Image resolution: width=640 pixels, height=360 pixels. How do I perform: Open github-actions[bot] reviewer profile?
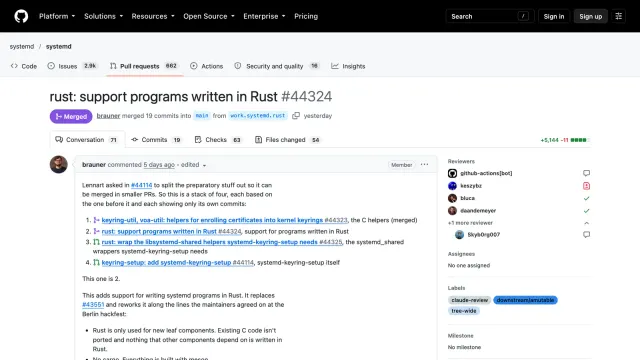pos(486,173)
